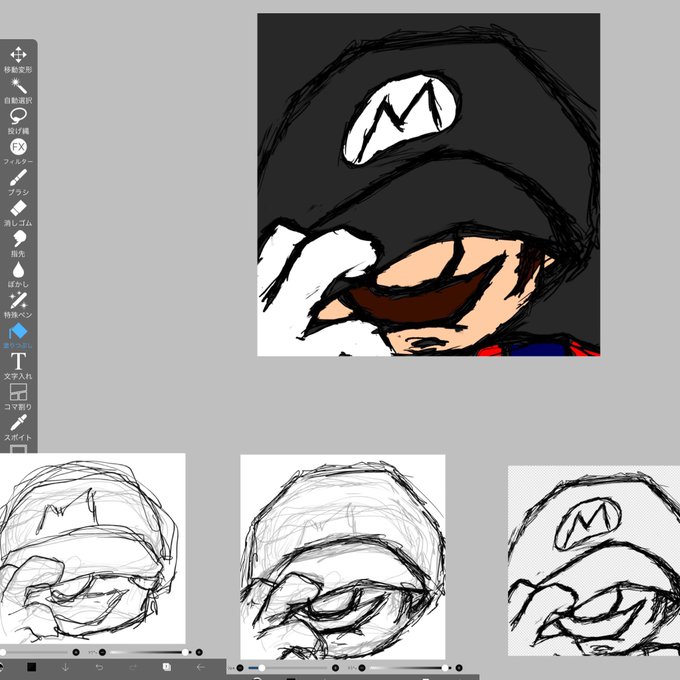Image resolution: width=680 pixels, height=680 pixels.
Task: Increase brush size with plus under rough sketch
Action: 76,652
